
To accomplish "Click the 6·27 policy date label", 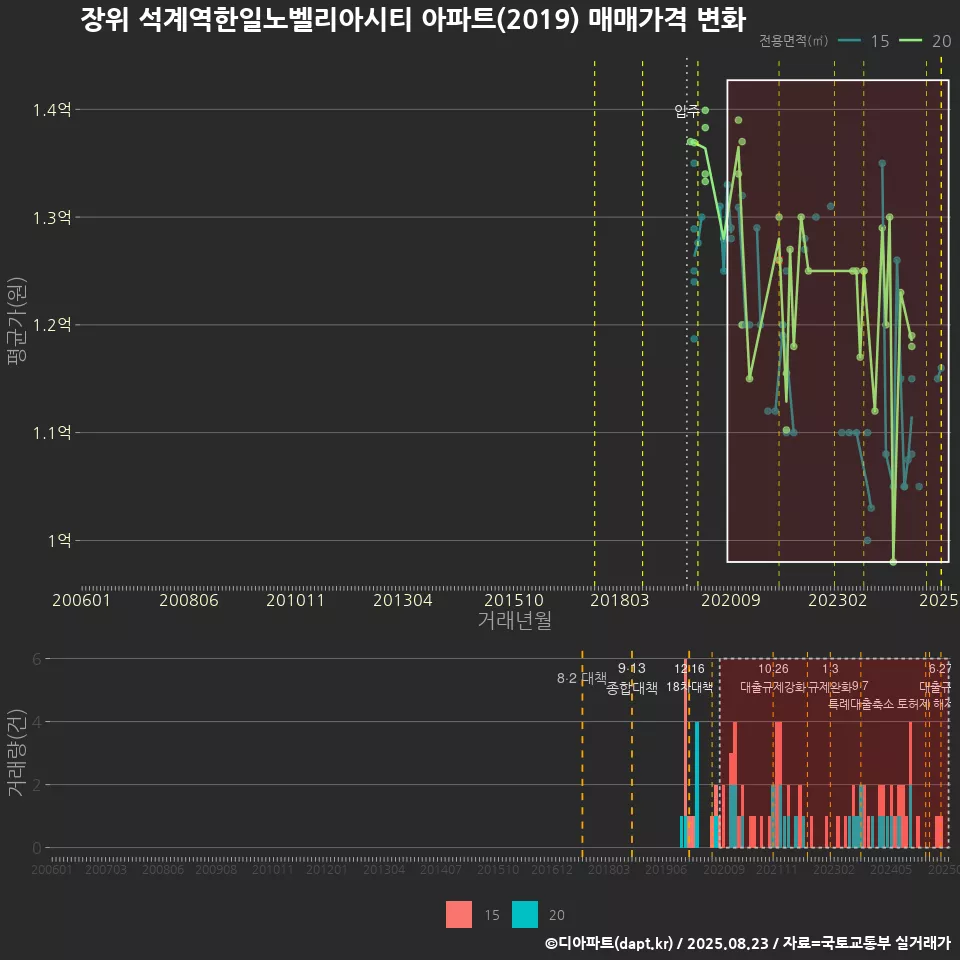I will [x=939, y=669].
